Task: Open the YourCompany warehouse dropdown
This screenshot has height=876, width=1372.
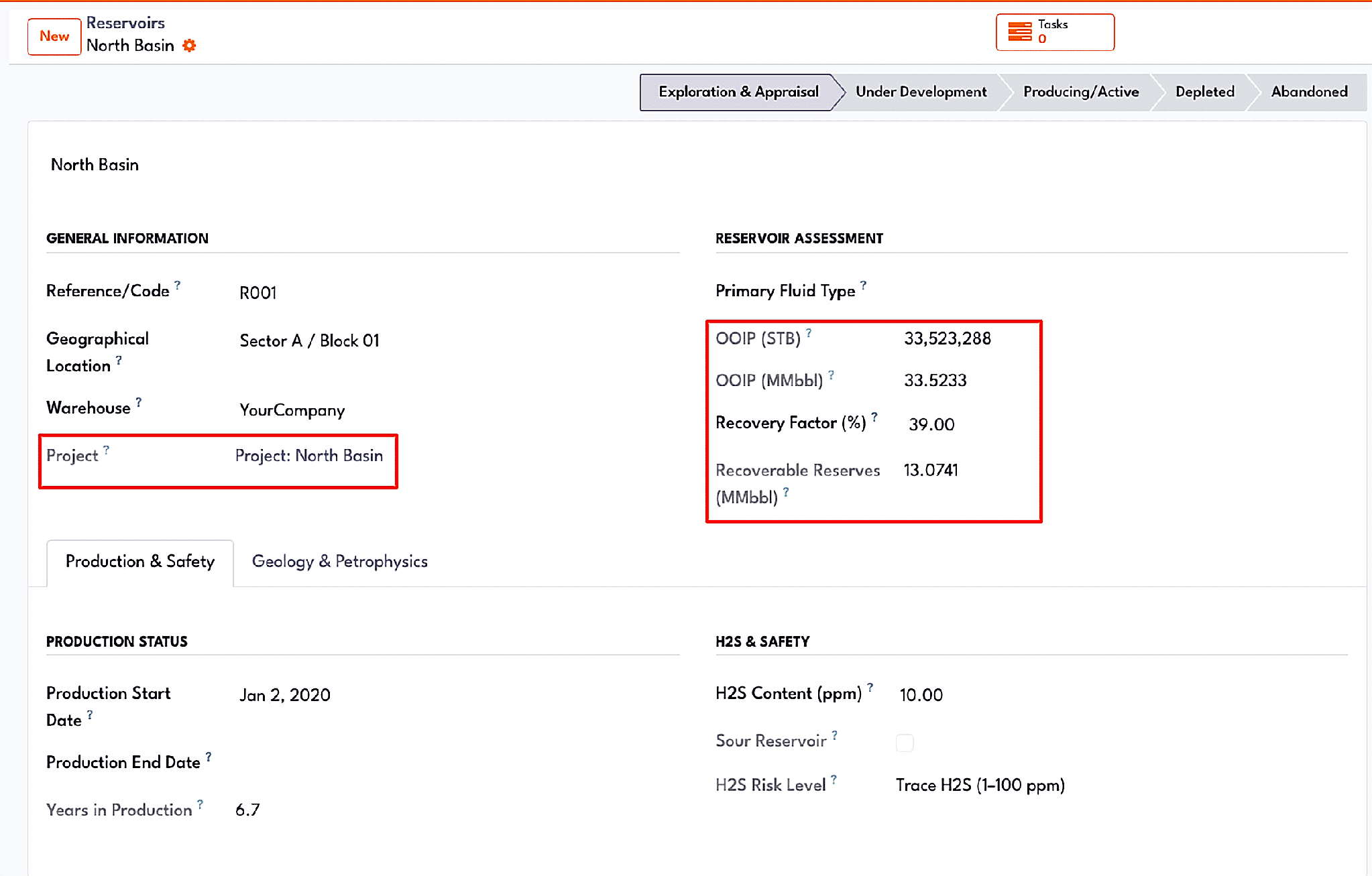Action: tap(292, 410)
